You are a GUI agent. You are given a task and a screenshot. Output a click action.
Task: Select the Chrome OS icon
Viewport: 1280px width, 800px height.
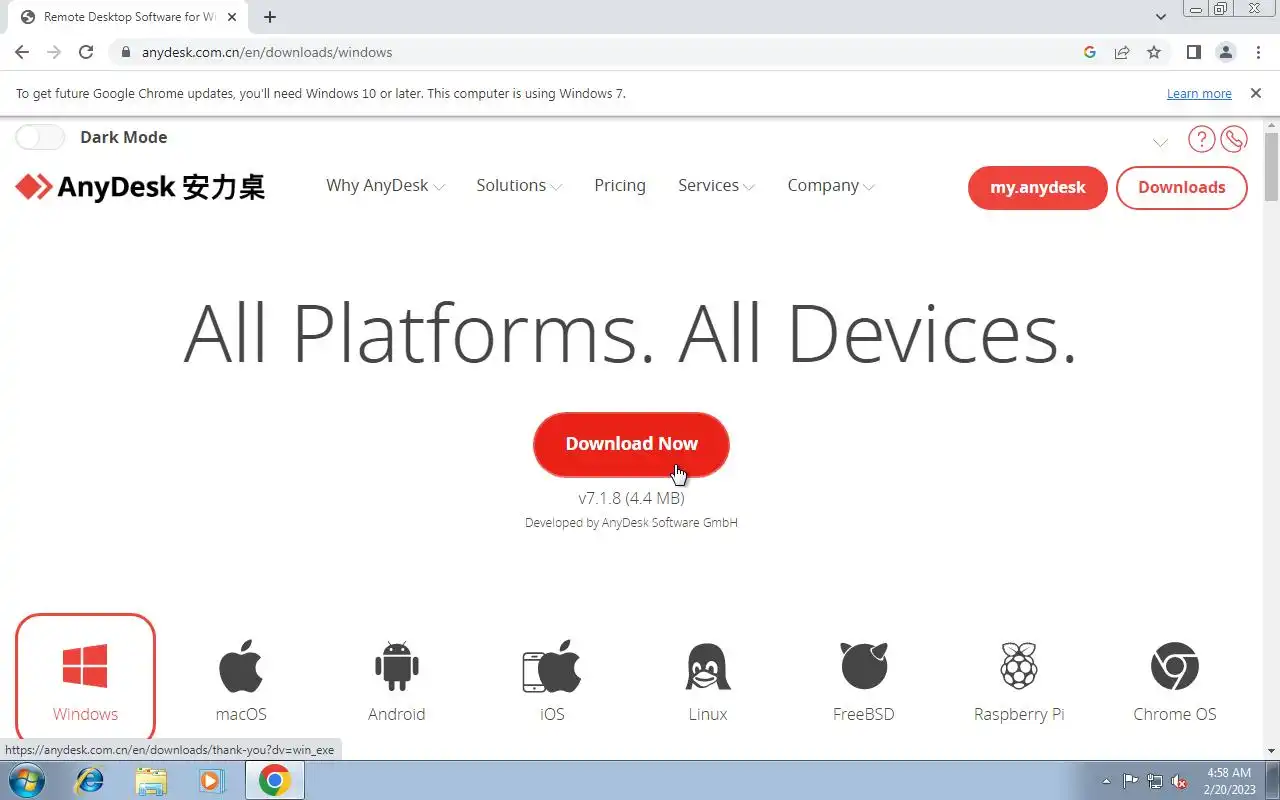(1175, 666)
